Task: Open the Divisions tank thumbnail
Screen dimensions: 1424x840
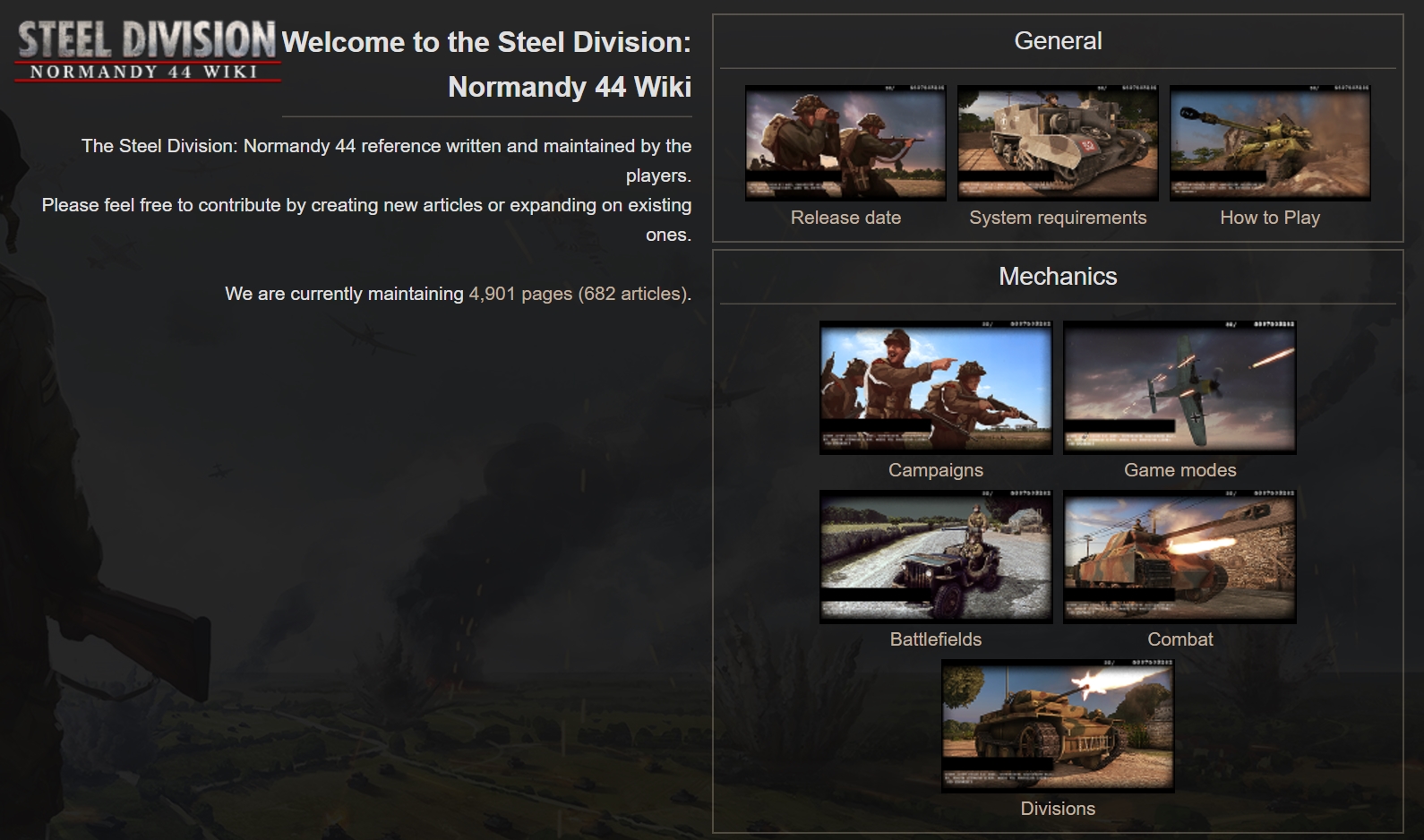Action: point(1058,725)
